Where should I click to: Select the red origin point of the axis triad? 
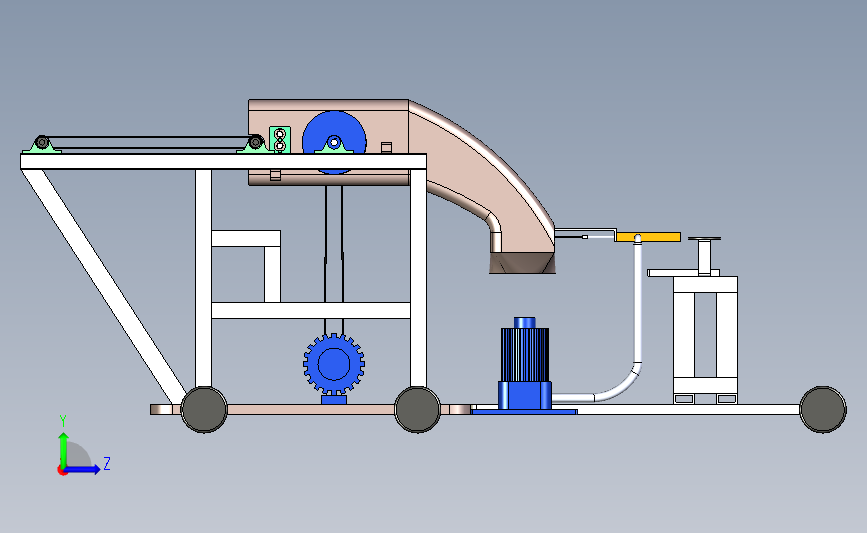pos(62,471)
